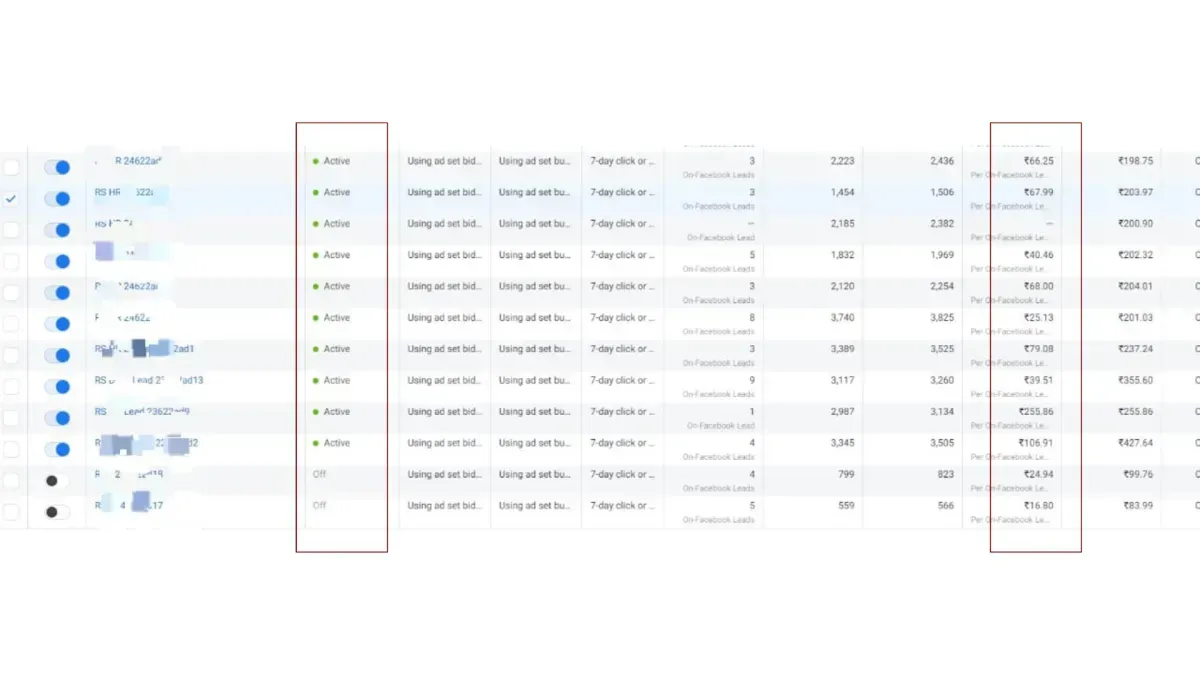The width and height of the screenshot is (1200, 675).
Task: Toggle the switch for the ₹203.97 ad row
Action: 57,198
